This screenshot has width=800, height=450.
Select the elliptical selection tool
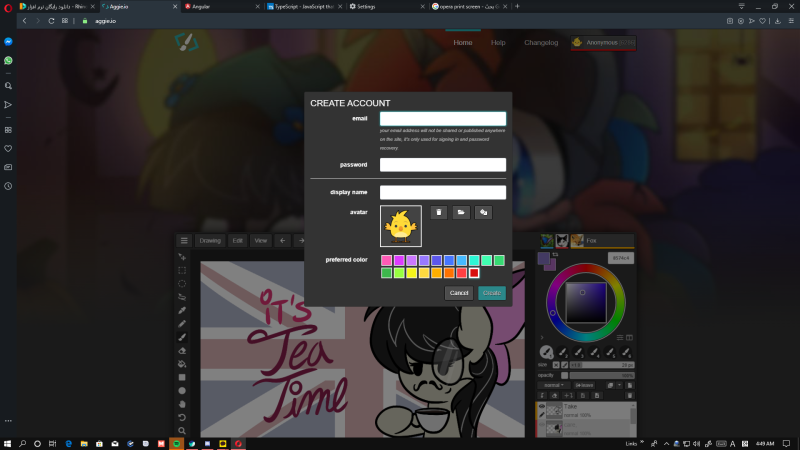(x=182, y=284)
